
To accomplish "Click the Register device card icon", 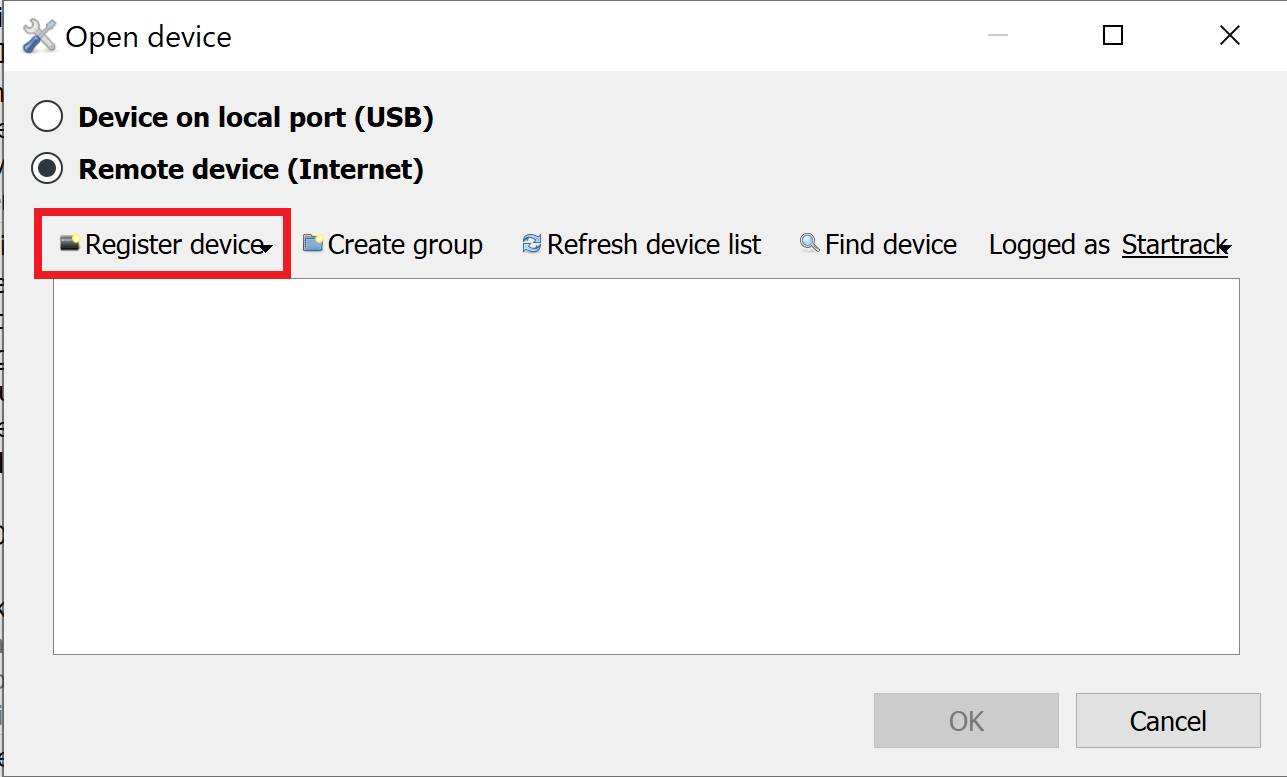I will 70,243.
